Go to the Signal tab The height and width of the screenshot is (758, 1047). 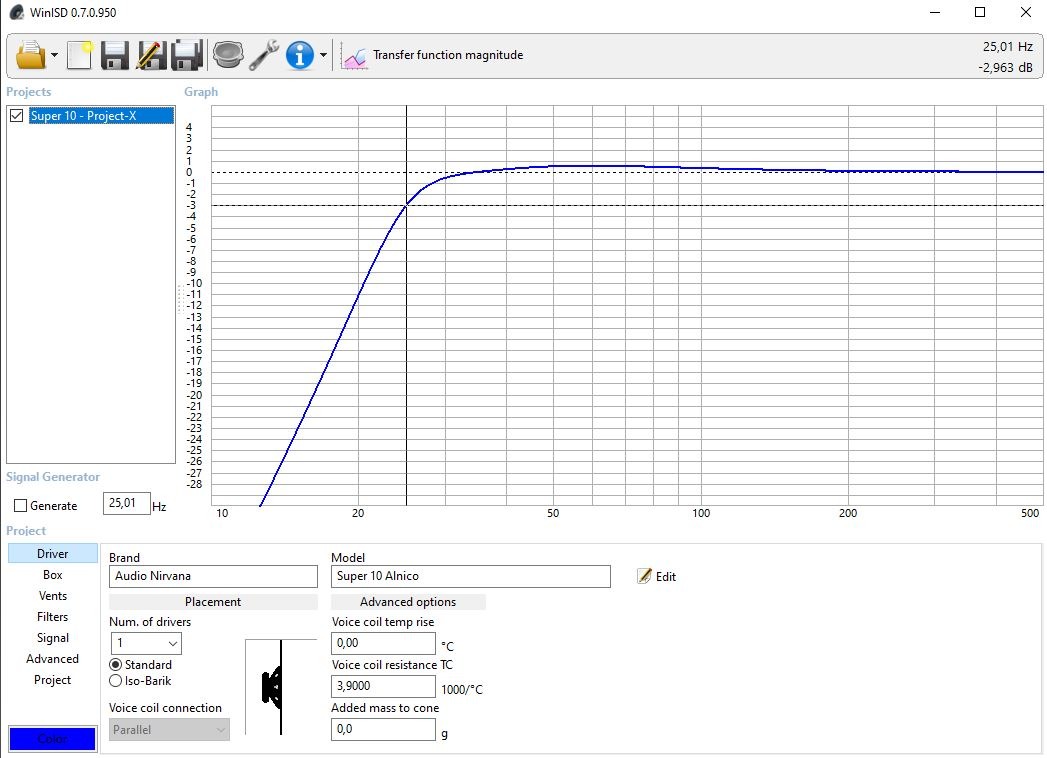click(53, 638)
